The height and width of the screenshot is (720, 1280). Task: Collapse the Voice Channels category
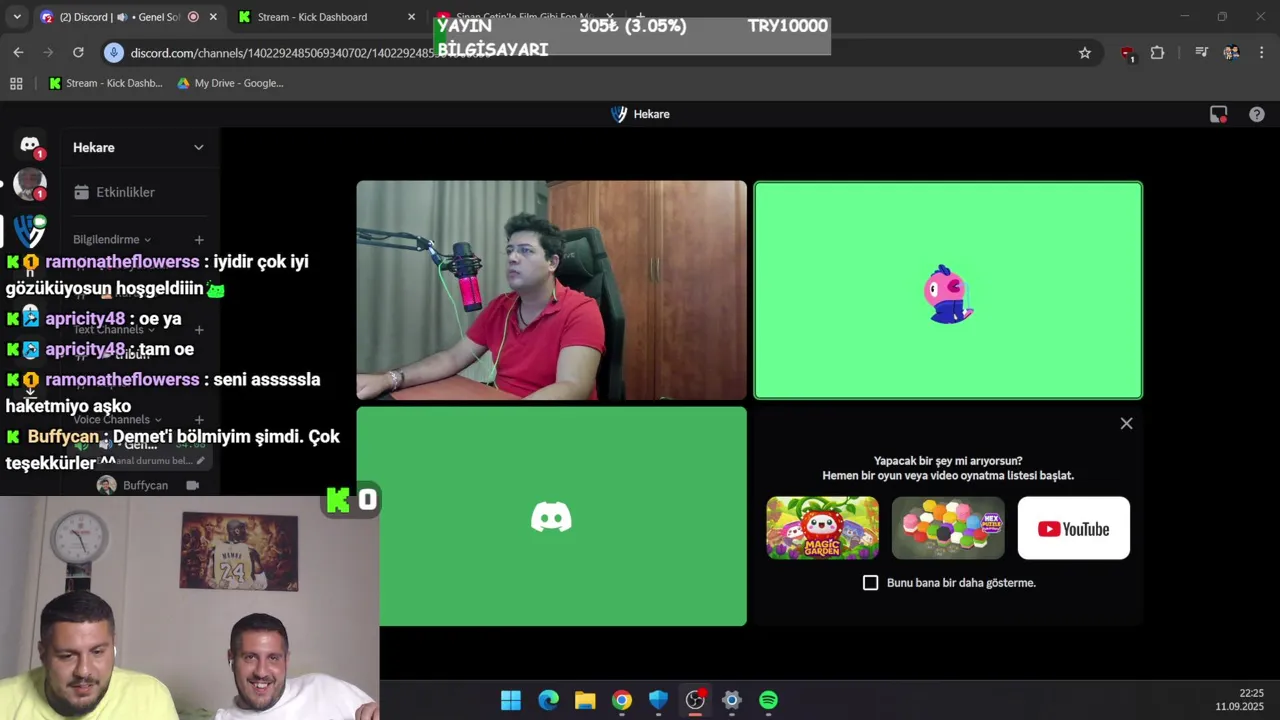(117, 420)
